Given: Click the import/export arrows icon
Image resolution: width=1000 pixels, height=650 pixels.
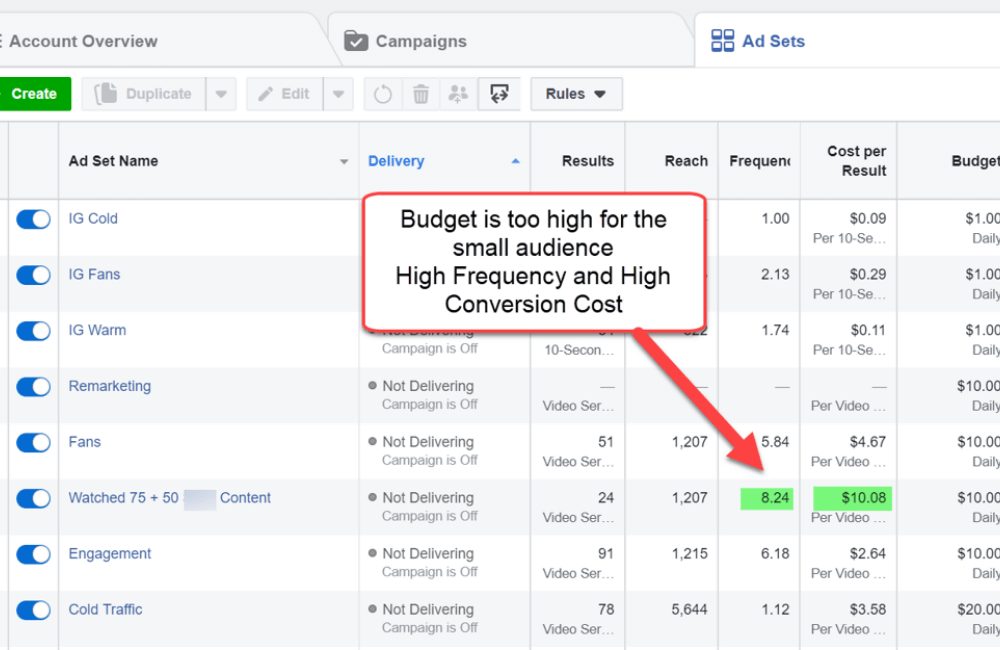Looking at the screenshot, I should (x=499, y=94).
